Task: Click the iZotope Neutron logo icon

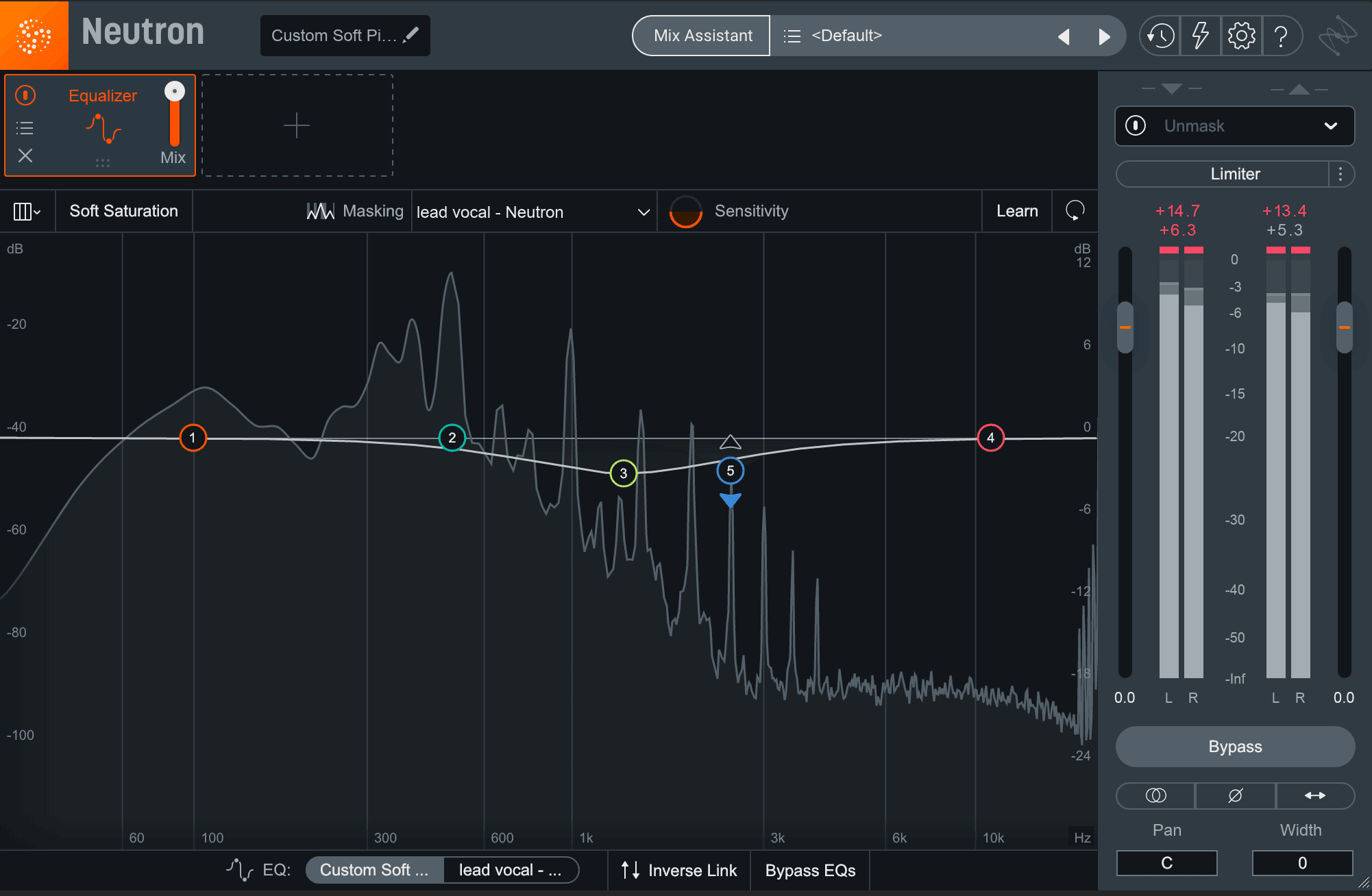Action: pyautogui.click(x=34, y=35)
